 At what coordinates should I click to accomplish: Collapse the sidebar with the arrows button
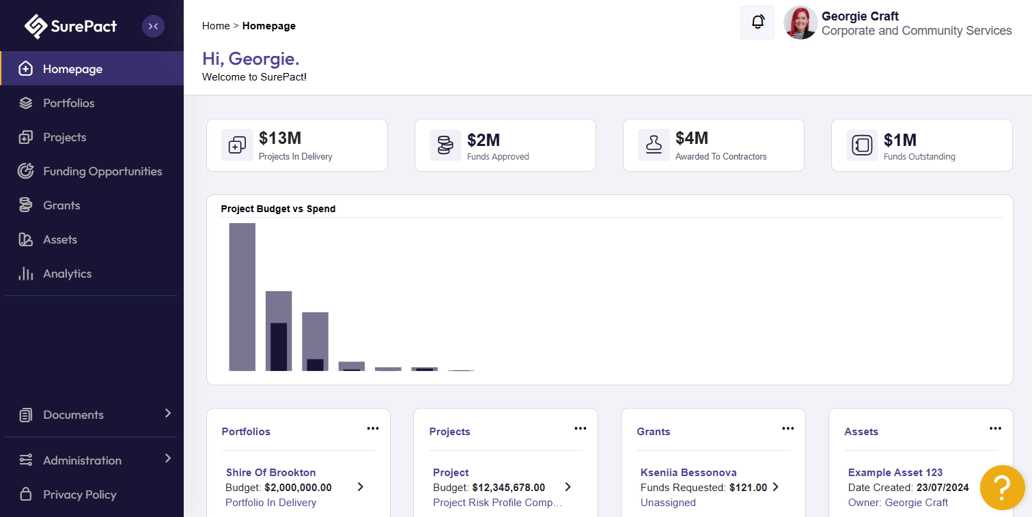coord(153,26)
